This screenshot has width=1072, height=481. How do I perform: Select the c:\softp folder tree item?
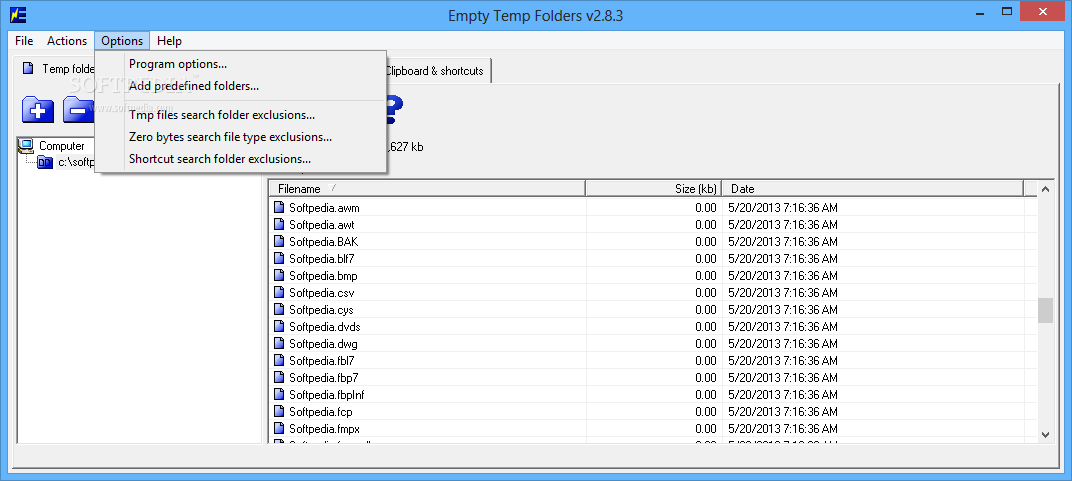[x=76, y=163]
